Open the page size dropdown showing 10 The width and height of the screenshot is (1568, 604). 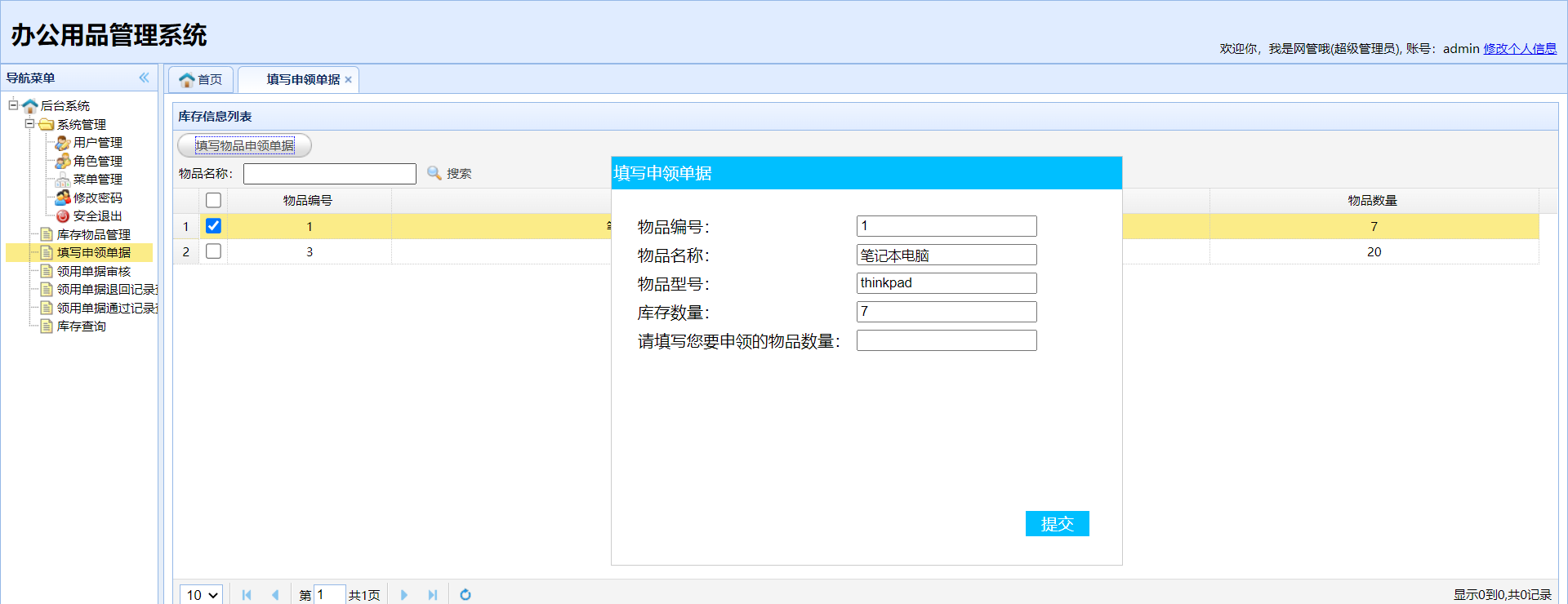coord(202,595)
